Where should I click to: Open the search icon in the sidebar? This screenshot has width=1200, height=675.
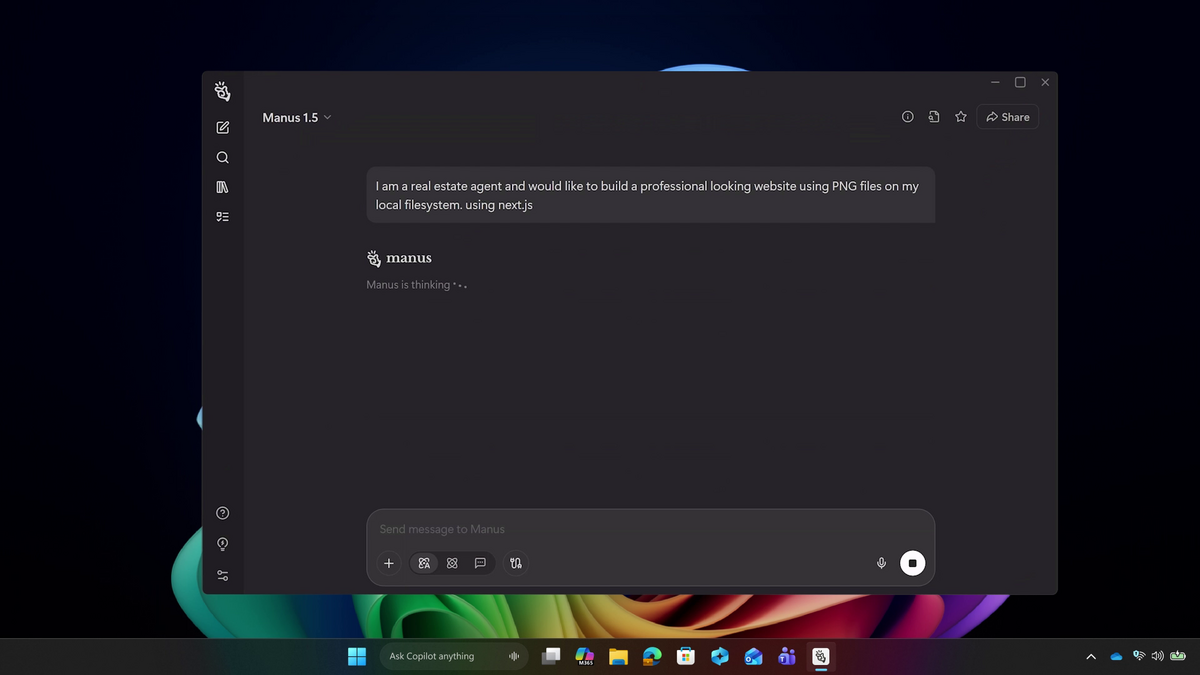[222, 157]
